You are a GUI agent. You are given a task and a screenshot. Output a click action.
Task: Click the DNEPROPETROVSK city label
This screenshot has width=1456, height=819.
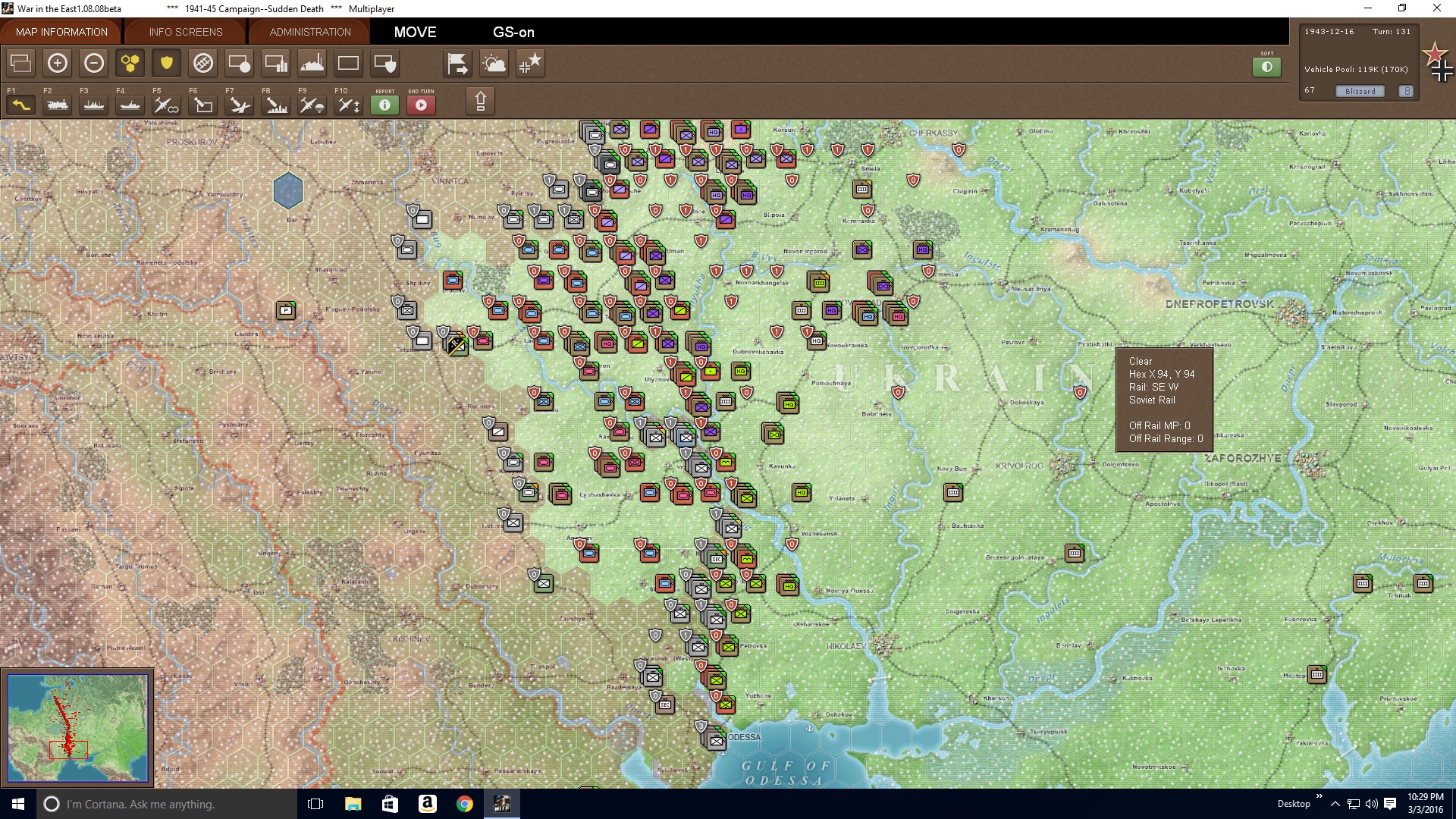click(x=1219, y=303)
